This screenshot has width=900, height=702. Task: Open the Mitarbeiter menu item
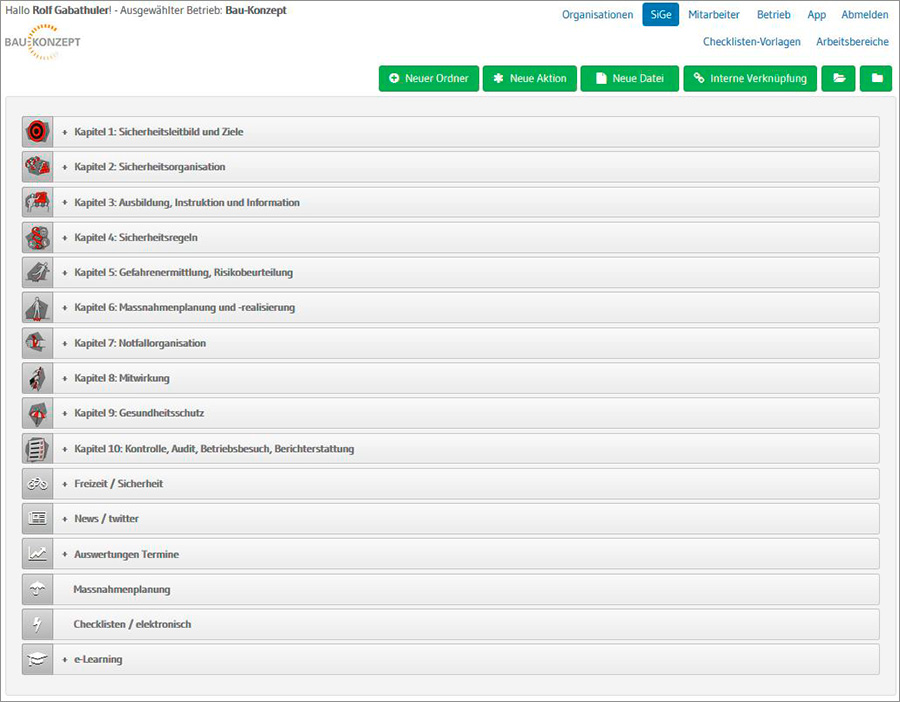coord(713,15)
